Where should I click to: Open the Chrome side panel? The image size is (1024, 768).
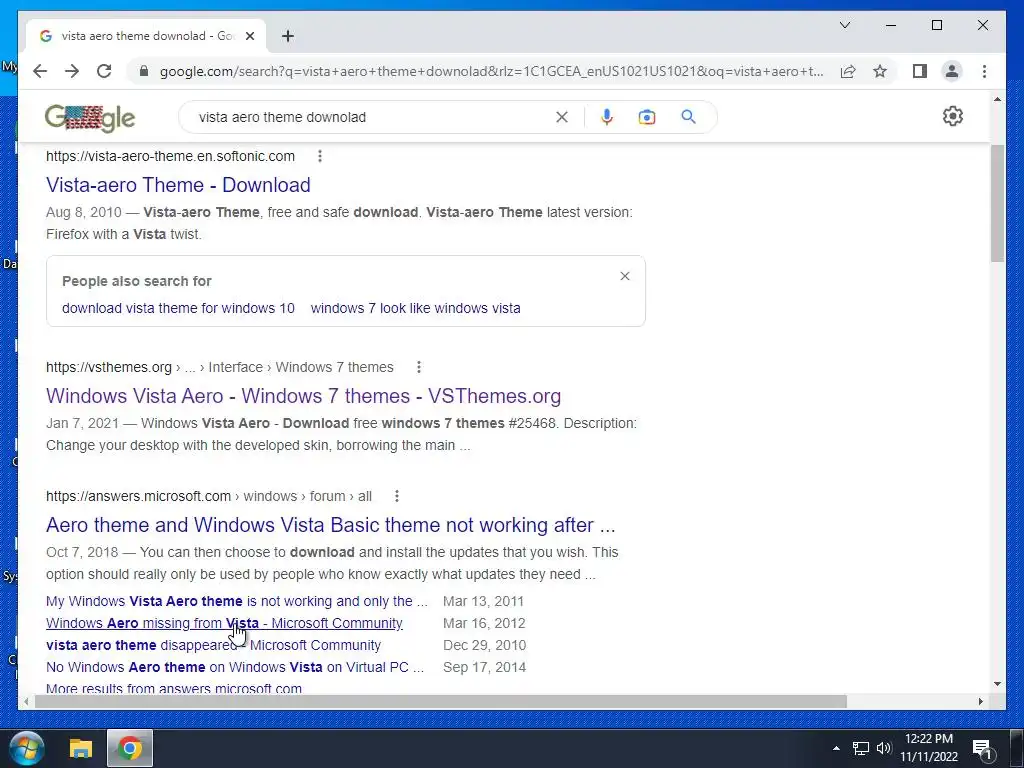(920, 71)
